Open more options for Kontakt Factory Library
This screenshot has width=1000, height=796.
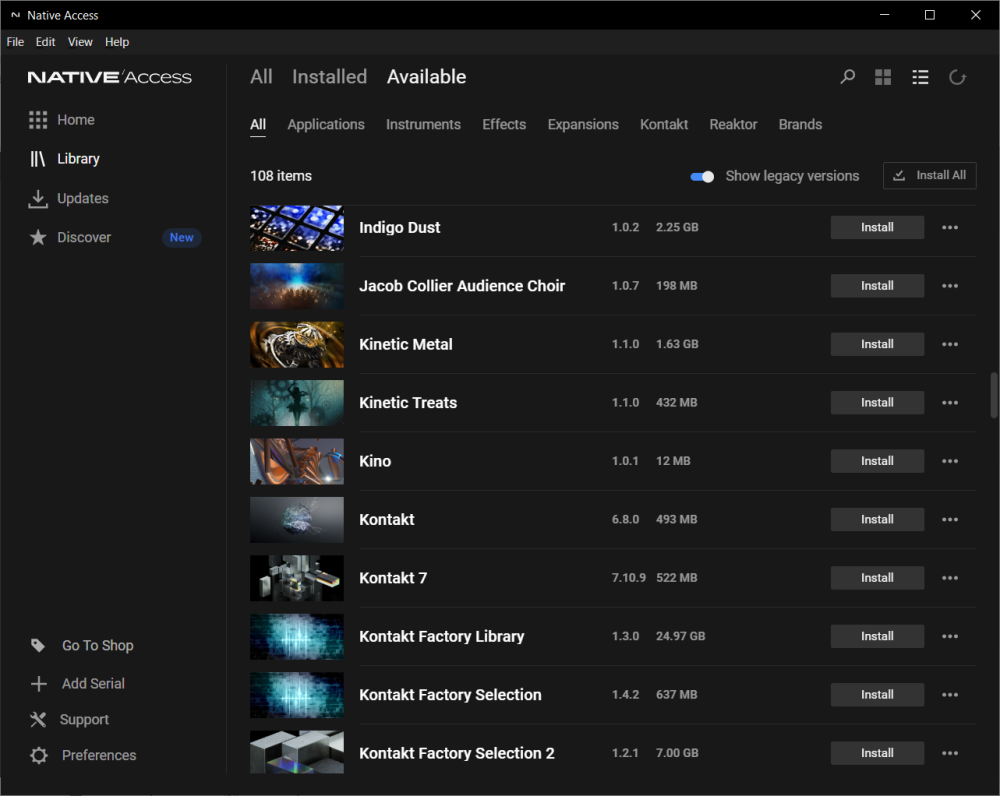(x=950, y=636)
